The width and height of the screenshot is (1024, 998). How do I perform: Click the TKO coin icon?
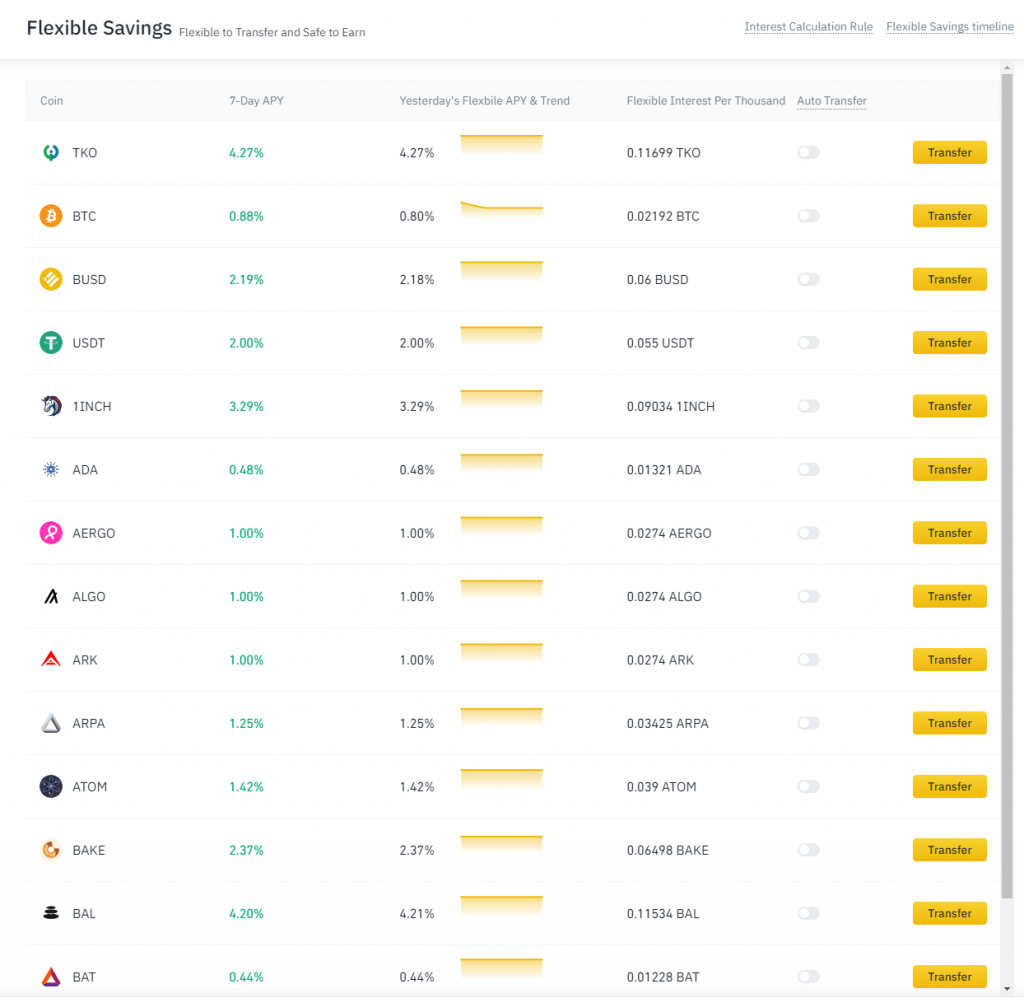click(x=51, y=153)
